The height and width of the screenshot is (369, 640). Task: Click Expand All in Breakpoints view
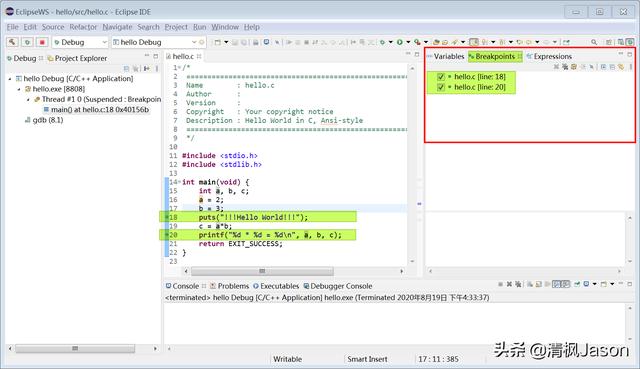point(603,66)
